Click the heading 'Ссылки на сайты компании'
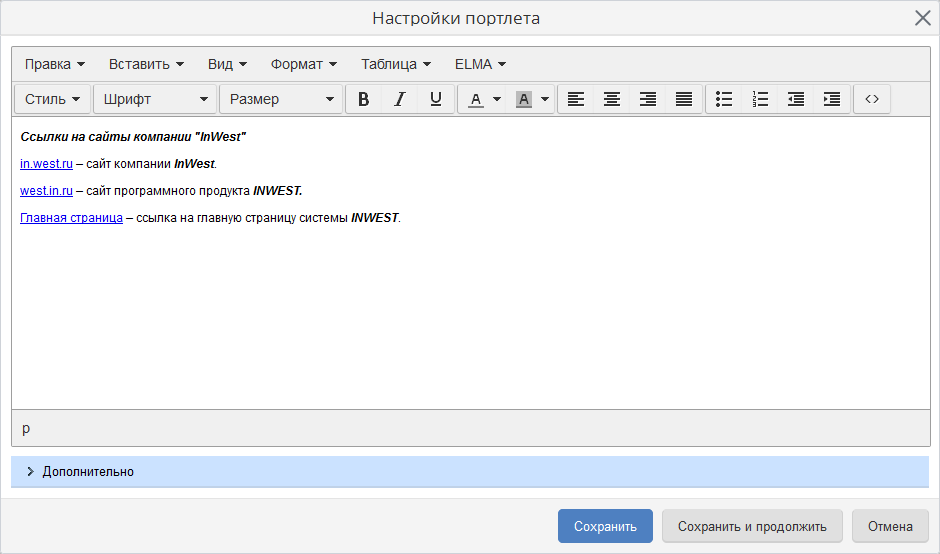 (x=106, y=137)
